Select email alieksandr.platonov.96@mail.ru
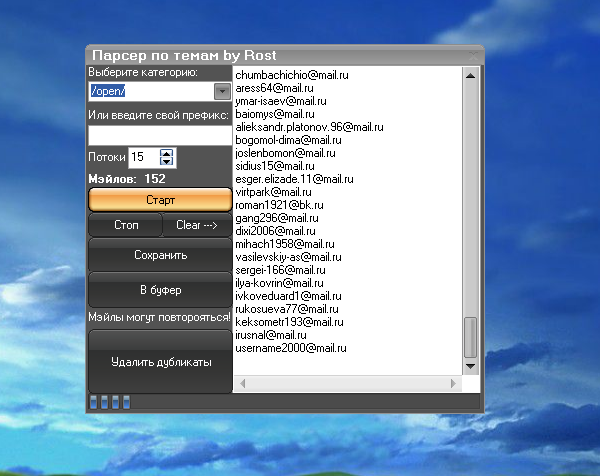 [x=309, y=127]
